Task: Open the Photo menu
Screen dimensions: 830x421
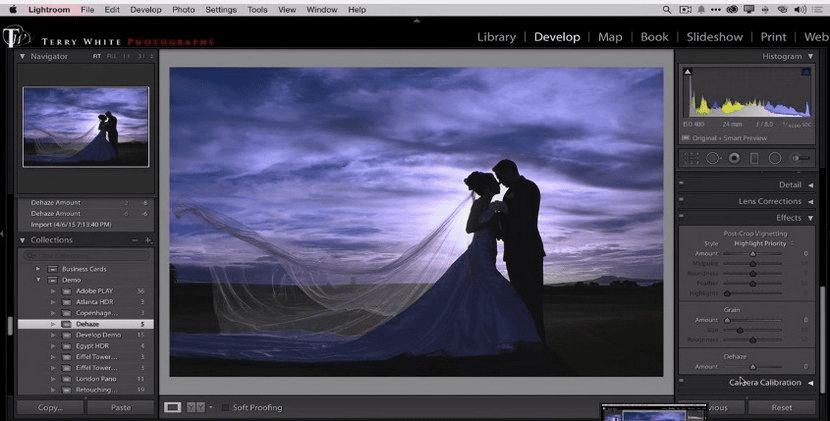Action: (x=183, y=9)
